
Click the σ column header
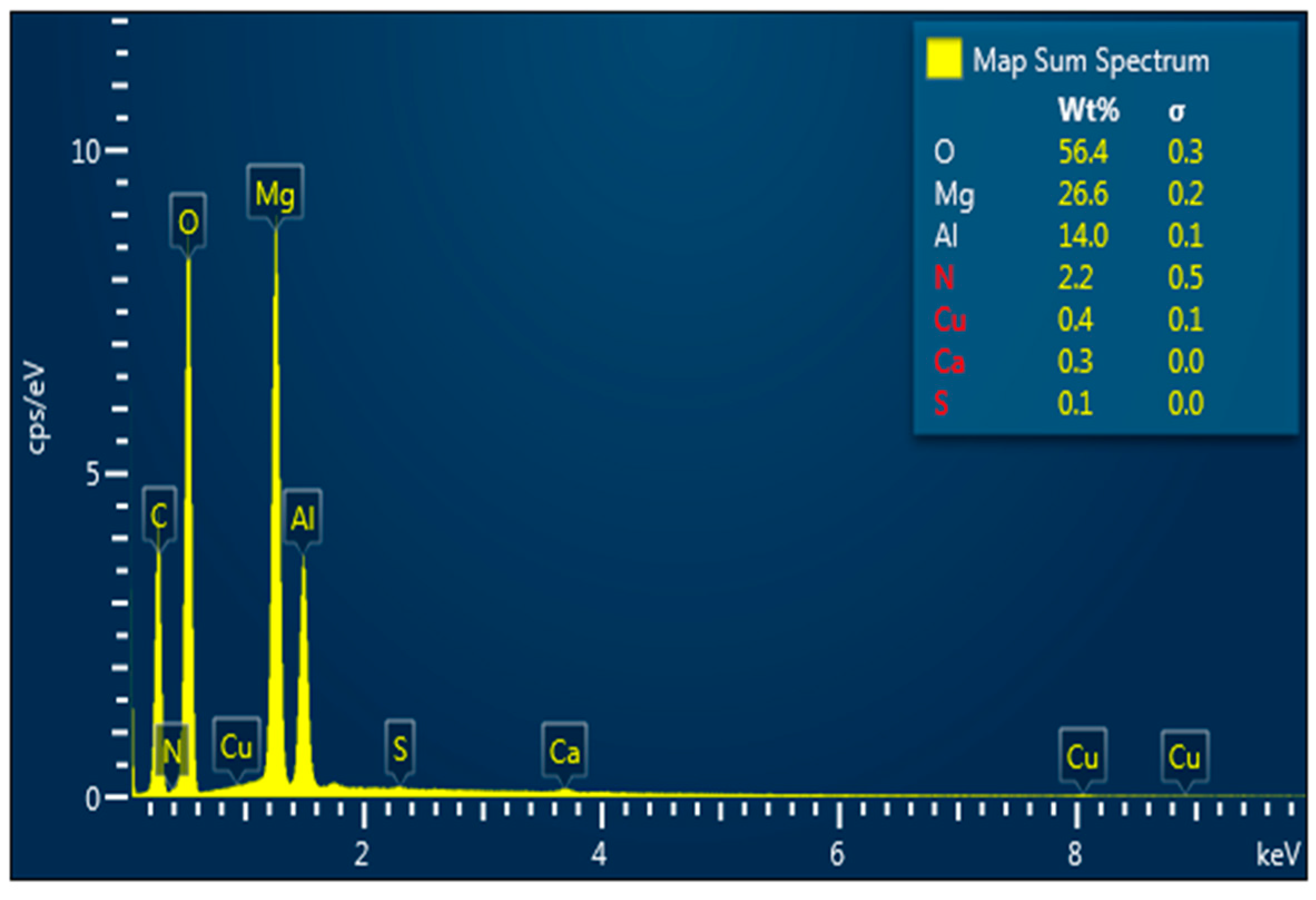1176,111
